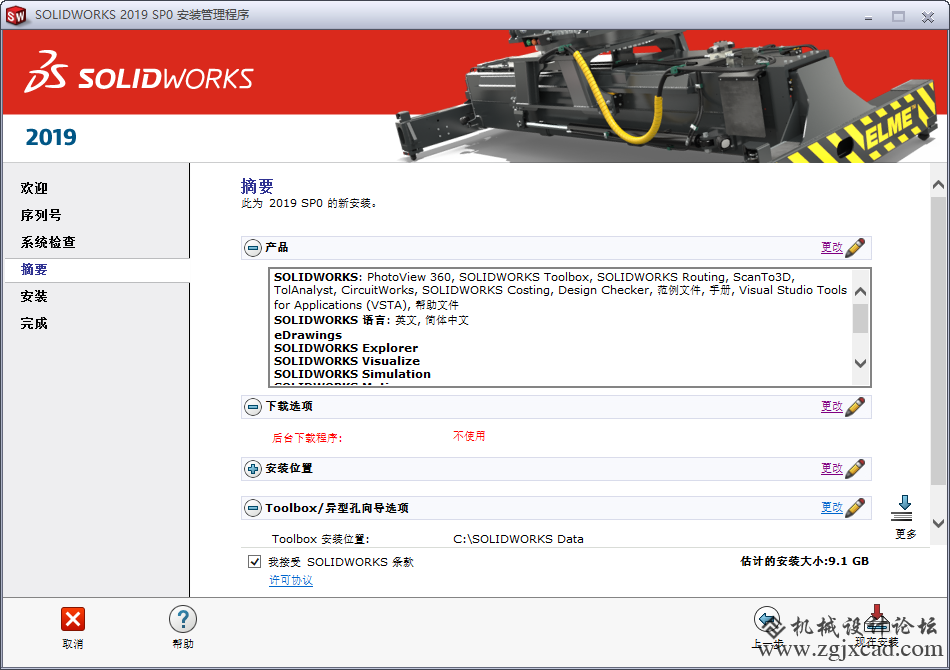Click the SOLIDWORKS 语言 line in product list

[x=371, y=320]
